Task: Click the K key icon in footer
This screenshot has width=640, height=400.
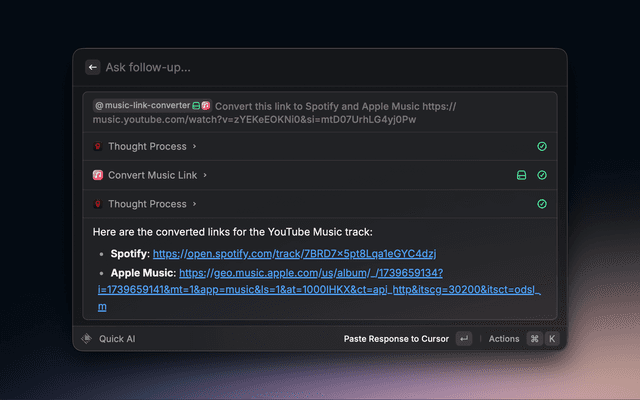Action: click(551, 339)
